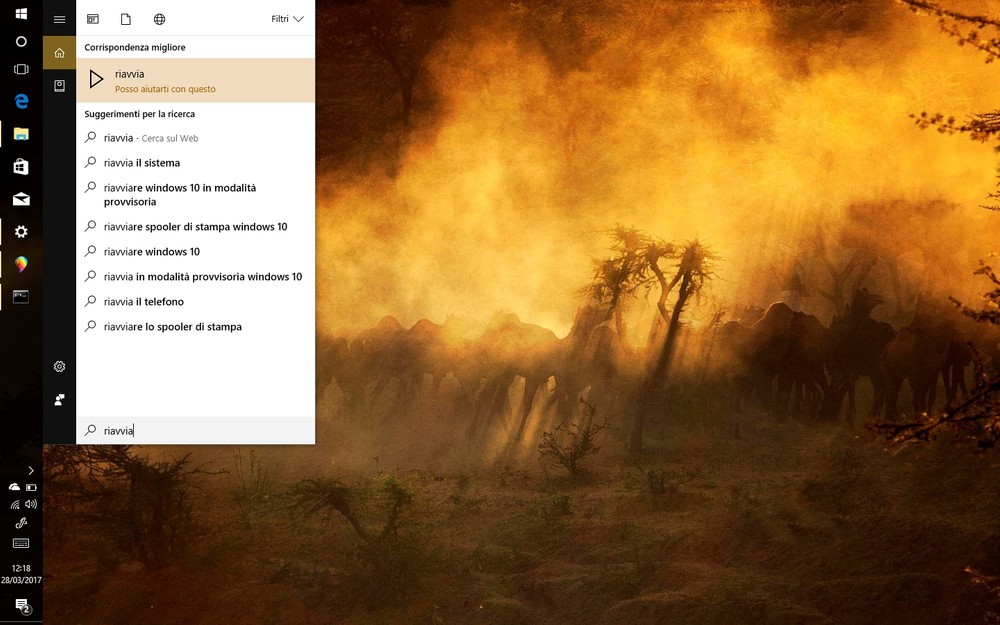Launch Microsoft Edge from the taskbar
Screen dimensions: 1000x625
click(21, 101)
